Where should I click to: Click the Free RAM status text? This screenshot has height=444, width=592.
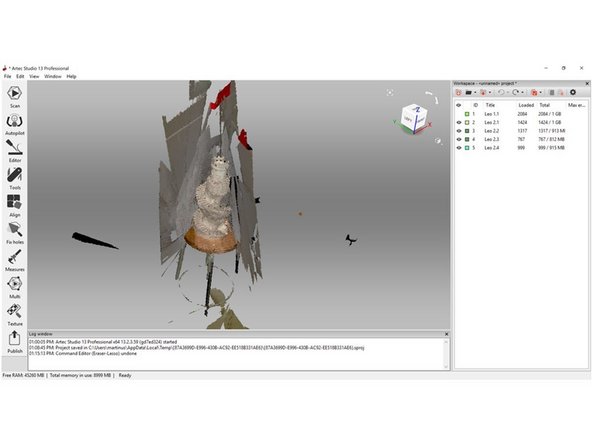click(x=23, y=375)
